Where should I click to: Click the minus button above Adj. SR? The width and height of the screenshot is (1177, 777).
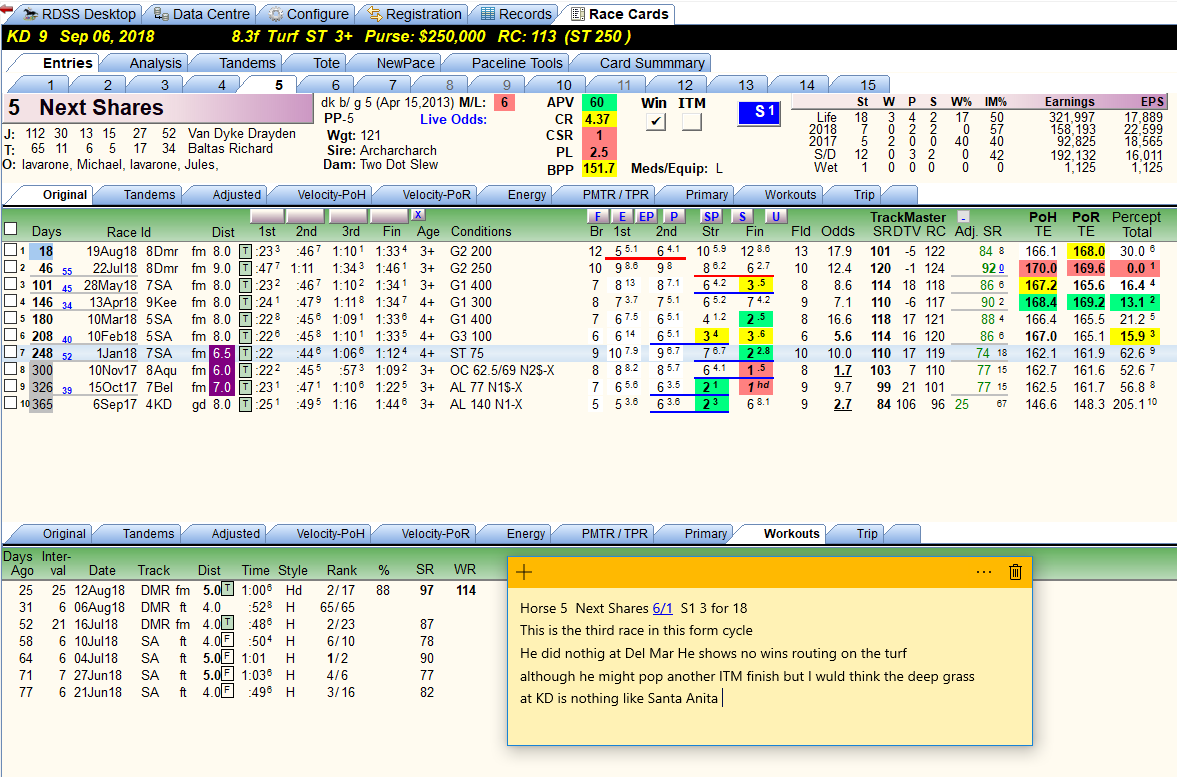click(964, 217)
